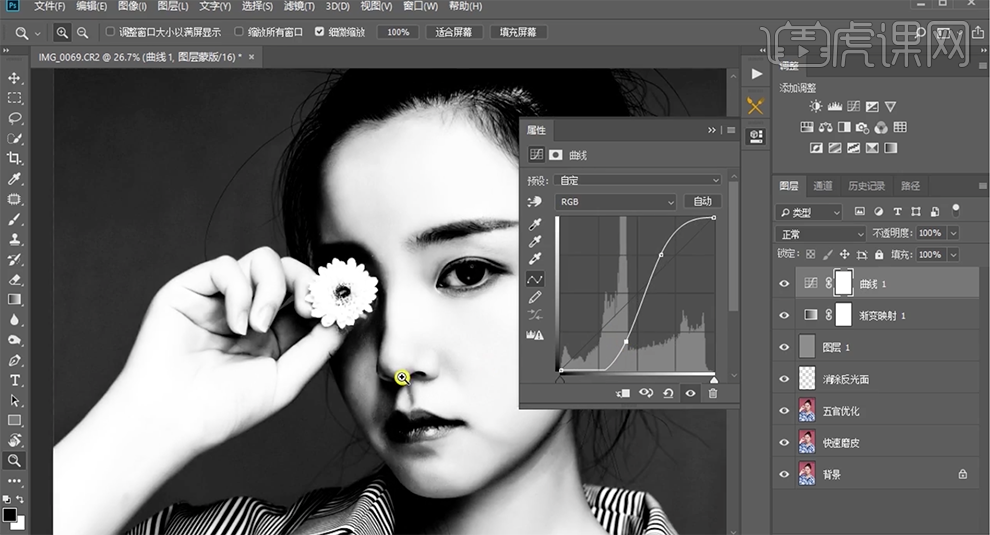Uncheck scrubby zoom checkbox
990x535 pixels.
tap(319, 32)
